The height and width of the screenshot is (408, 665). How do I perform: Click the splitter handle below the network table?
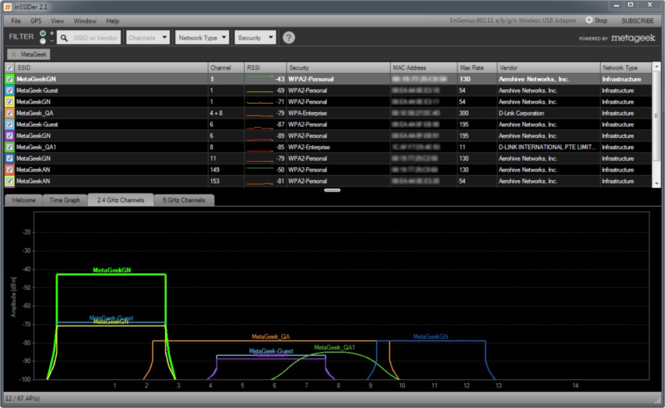coord(332,190)
